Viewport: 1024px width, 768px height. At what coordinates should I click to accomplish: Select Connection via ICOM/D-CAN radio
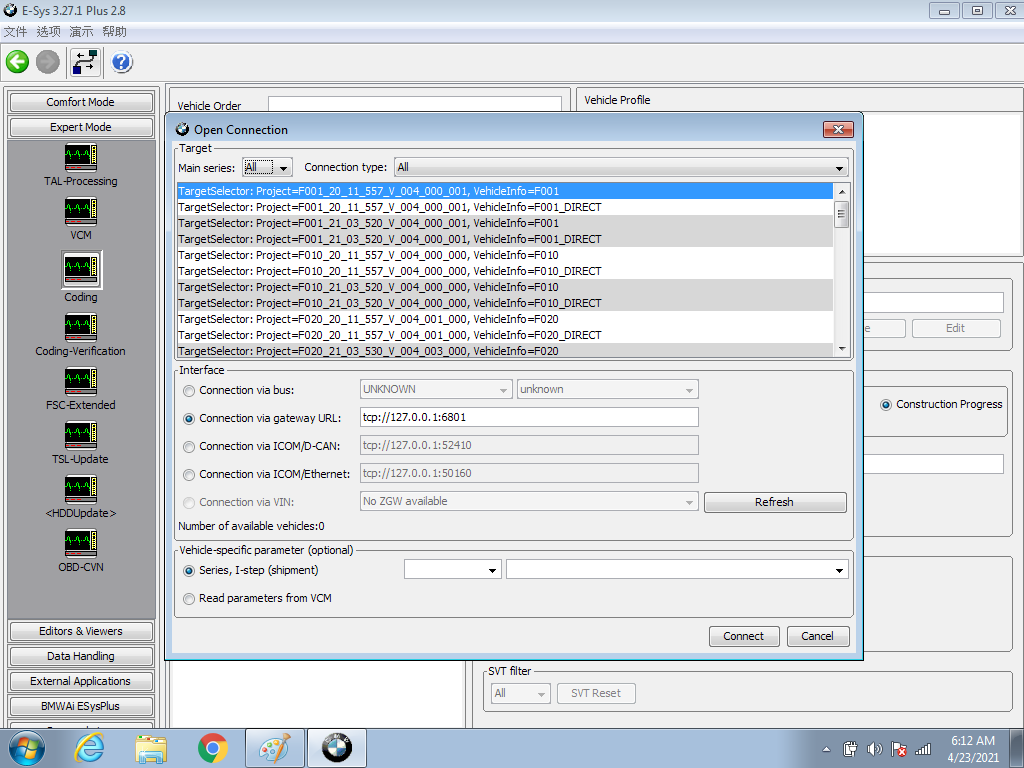(189, 447)
